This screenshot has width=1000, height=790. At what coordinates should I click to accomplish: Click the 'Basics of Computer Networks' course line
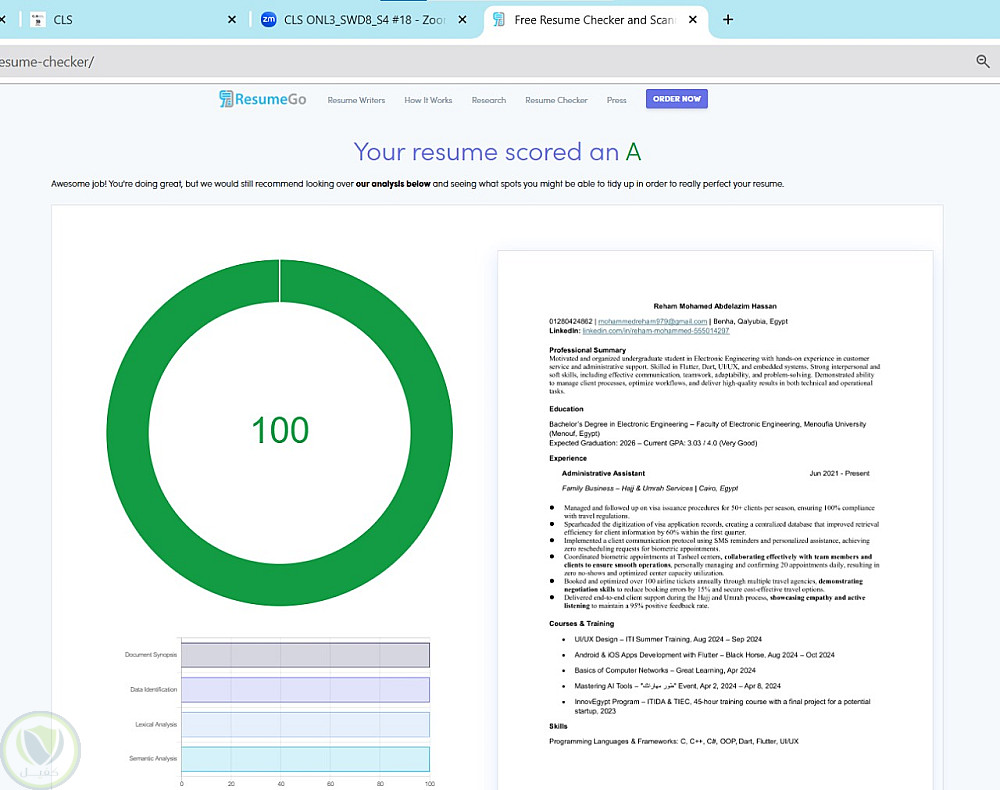pos(665,670)
